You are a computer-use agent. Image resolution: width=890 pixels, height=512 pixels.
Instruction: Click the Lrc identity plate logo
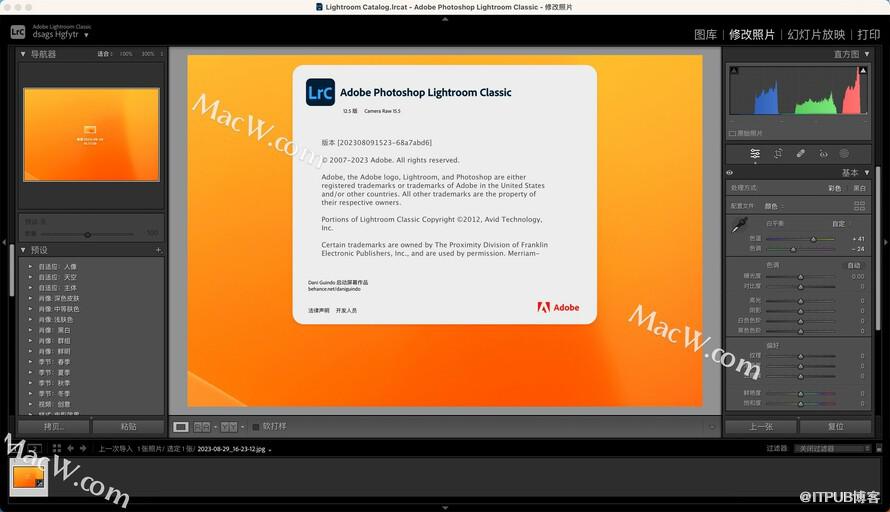18,32
